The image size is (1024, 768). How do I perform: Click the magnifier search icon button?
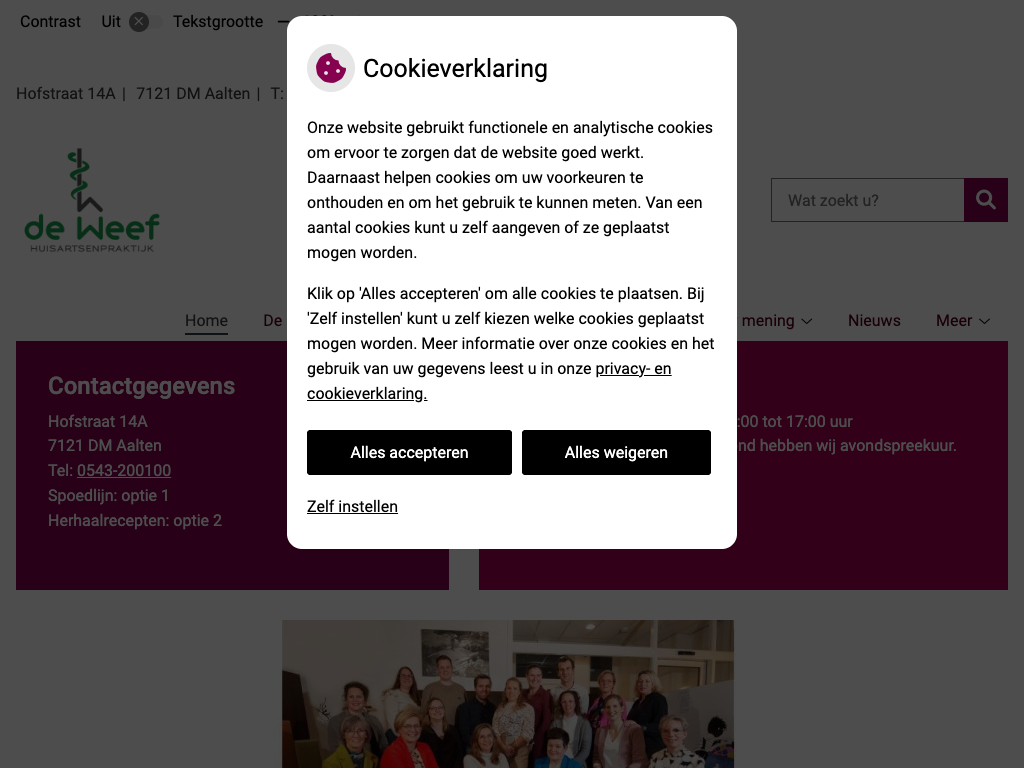985,200
